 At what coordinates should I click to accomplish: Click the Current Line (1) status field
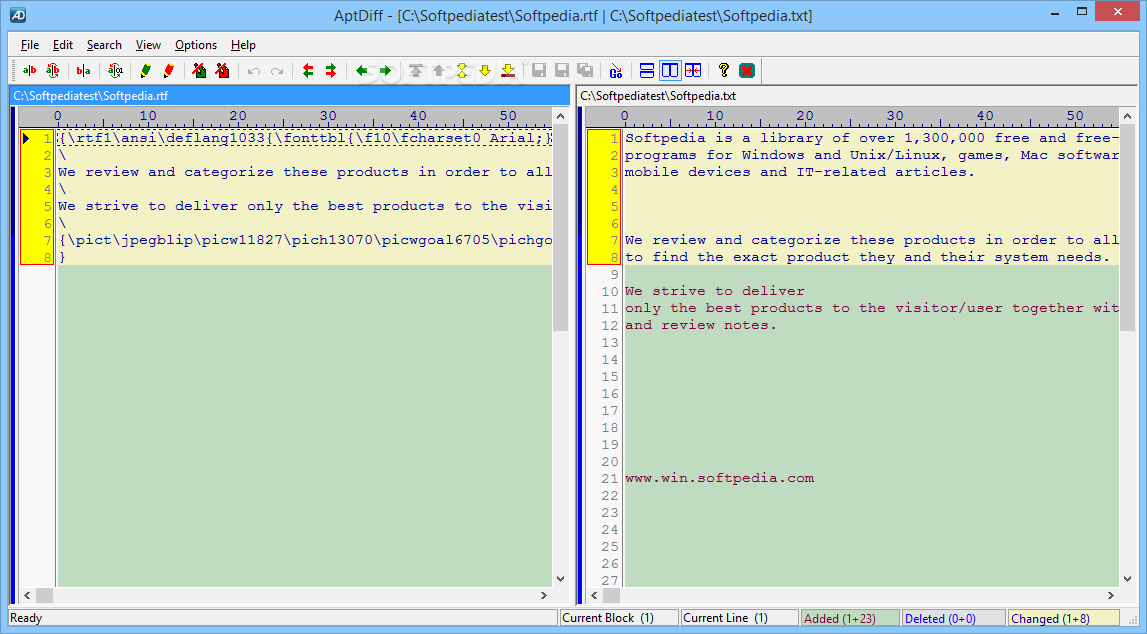tap(739, 618)
